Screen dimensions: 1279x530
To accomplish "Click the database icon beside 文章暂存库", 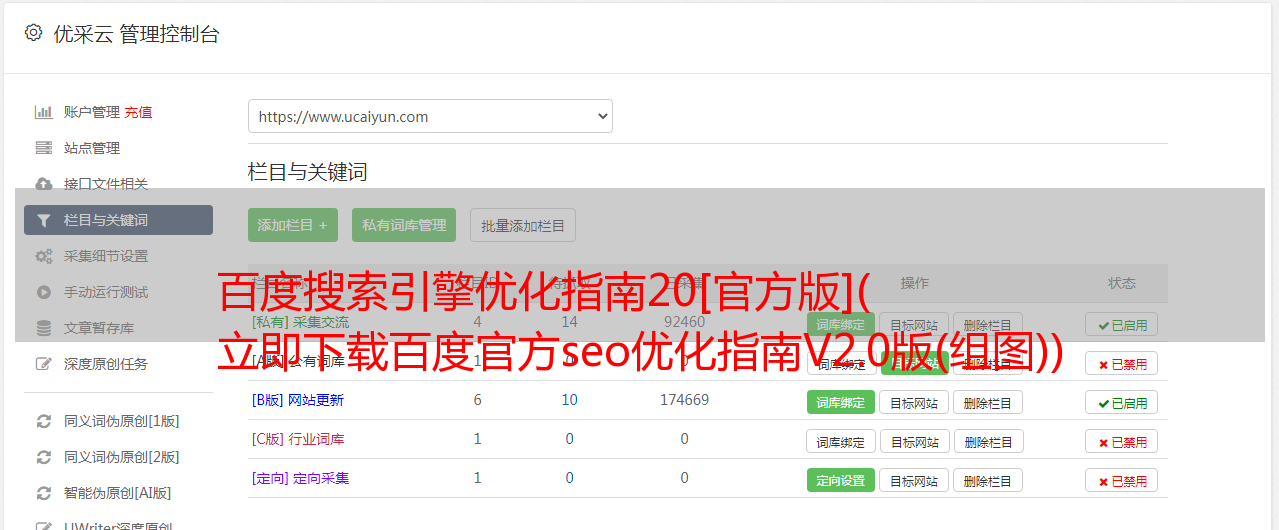I will [44, 328].
